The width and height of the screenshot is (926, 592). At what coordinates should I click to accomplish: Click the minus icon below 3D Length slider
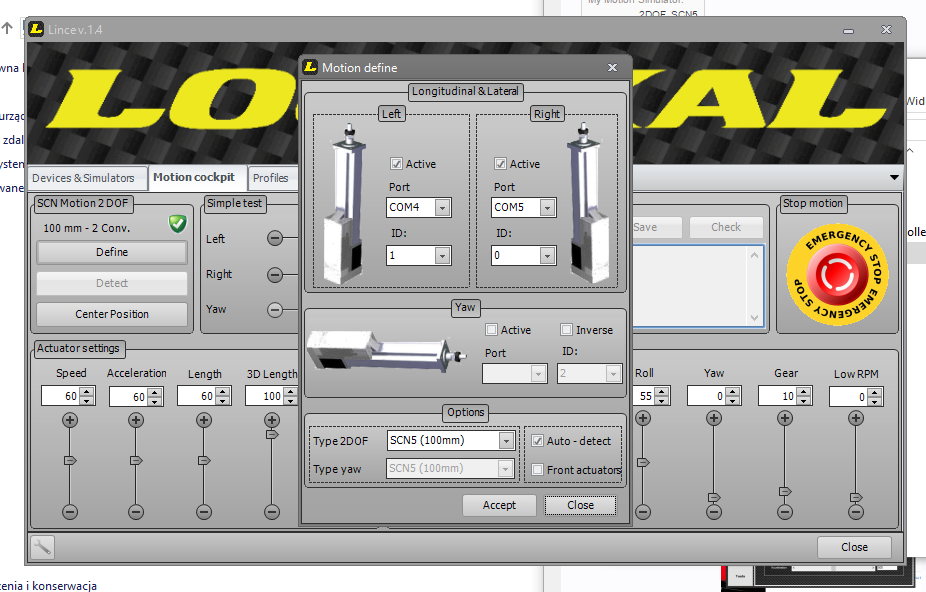click(x=272, y=512)
